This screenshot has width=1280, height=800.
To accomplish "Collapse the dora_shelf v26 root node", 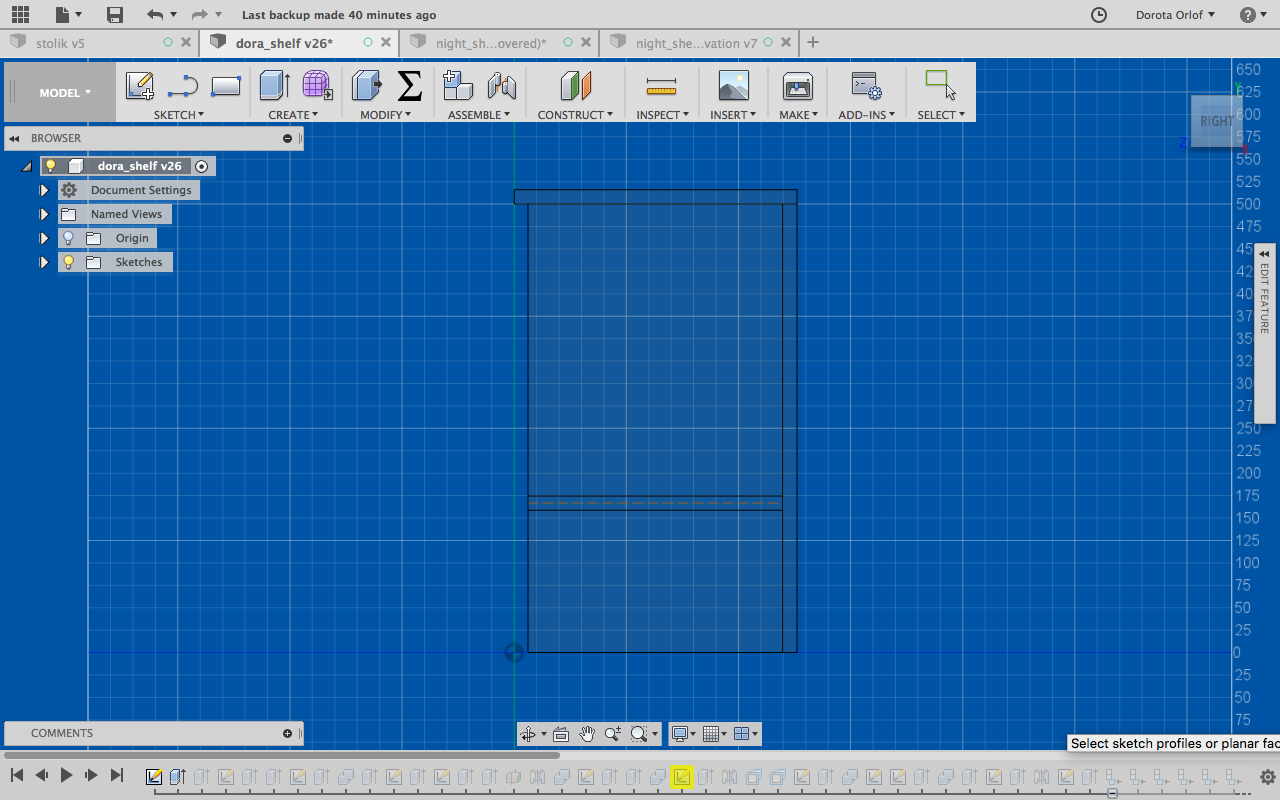I will coord(27,166).
